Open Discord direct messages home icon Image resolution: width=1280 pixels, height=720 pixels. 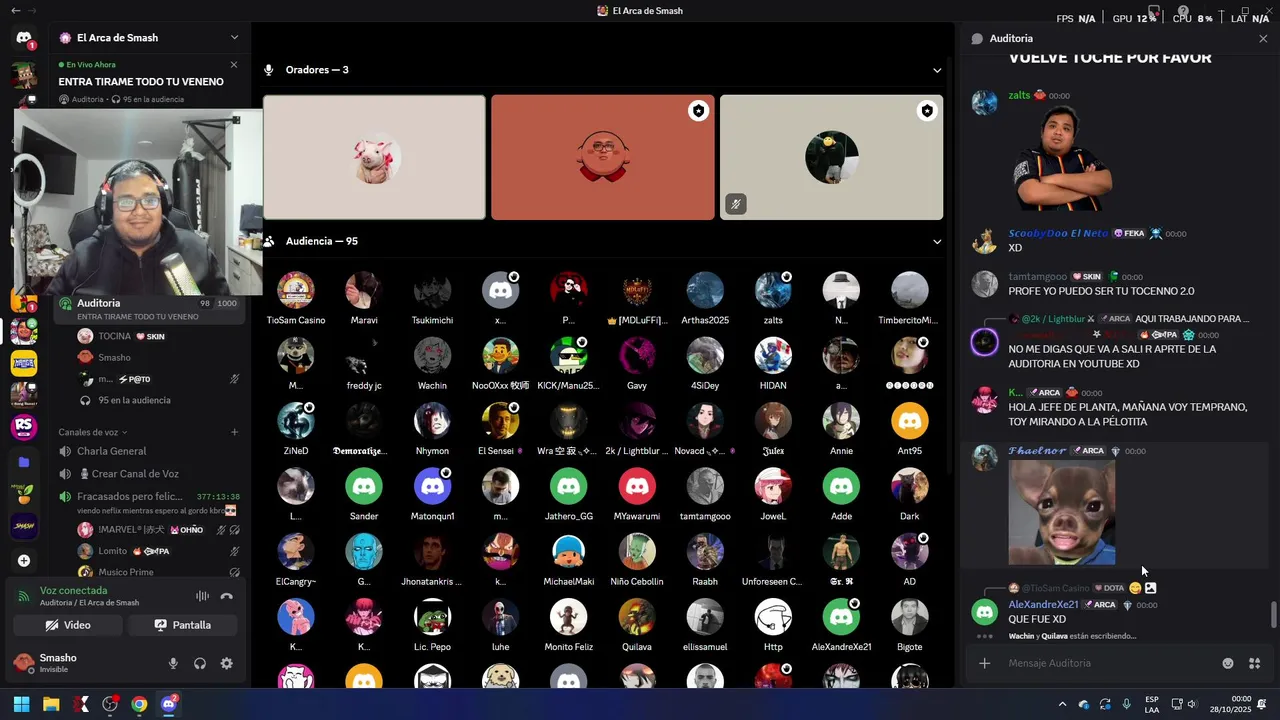(23, 38)
